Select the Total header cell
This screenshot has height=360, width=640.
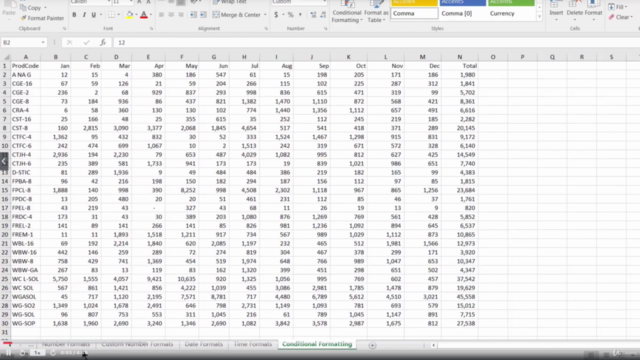pyautogui.click(x=460, y=66)
